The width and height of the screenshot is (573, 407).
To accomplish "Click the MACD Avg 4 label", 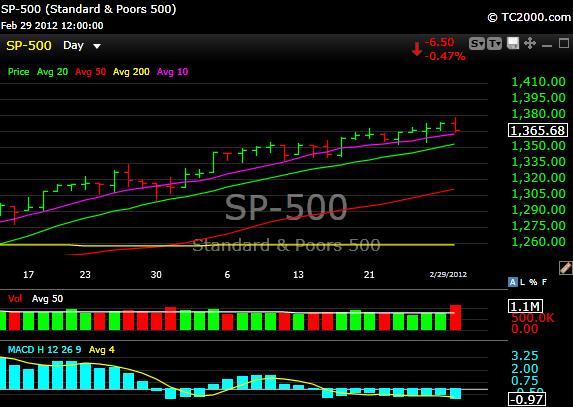I will click(x=102, y=350).
